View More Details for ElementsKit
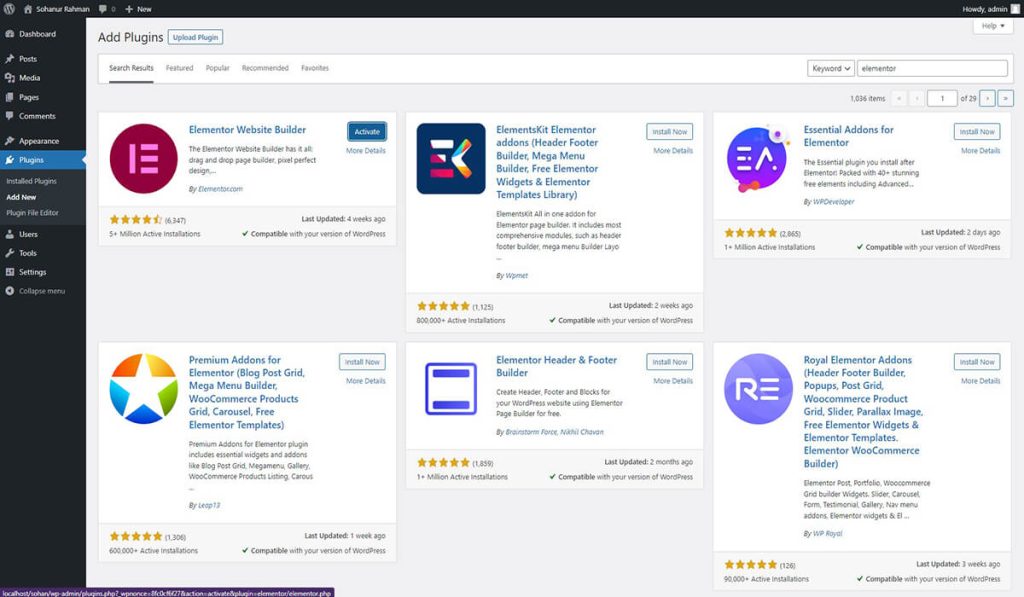The height and width of the screenshot is (597, 1024). click(673, 151)
